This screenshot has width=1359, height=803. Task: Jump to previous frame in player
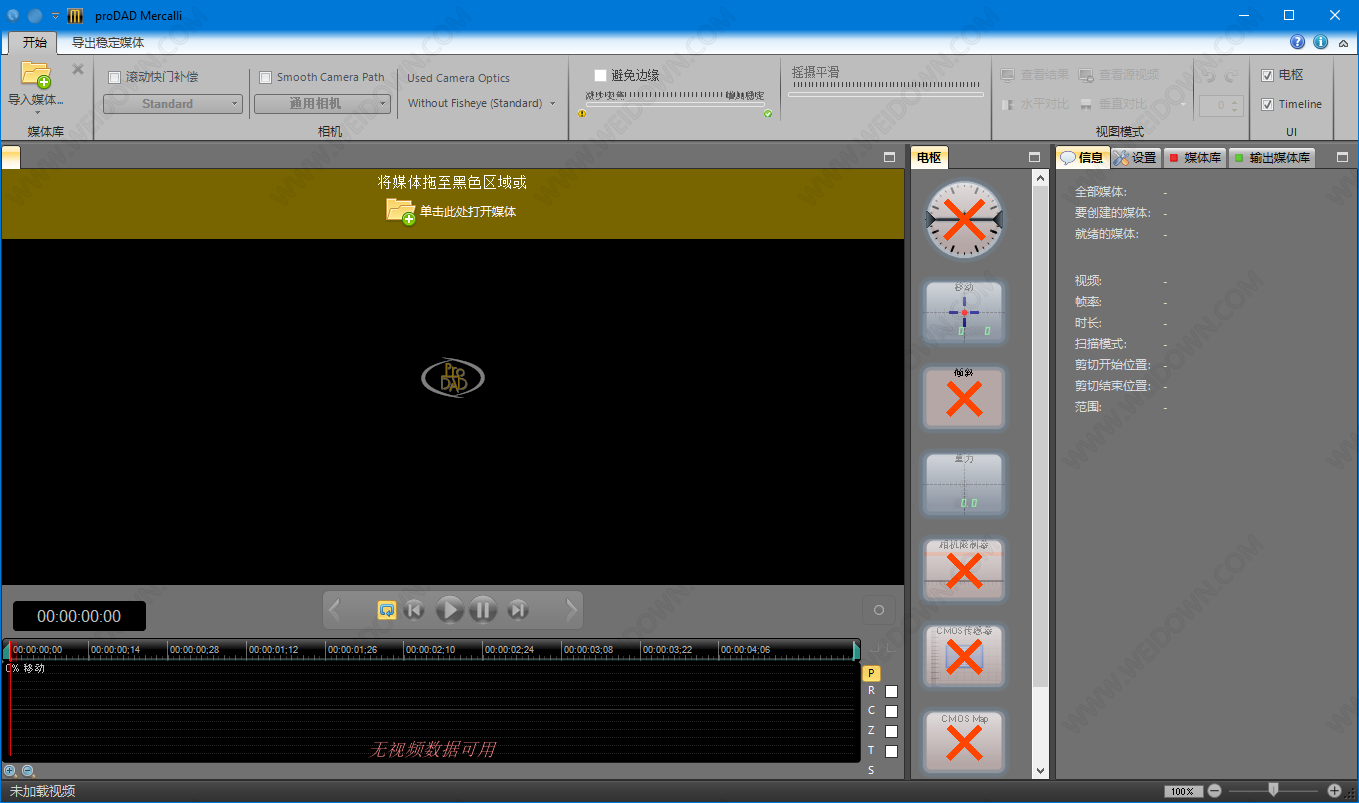click(x=415, y=610)
